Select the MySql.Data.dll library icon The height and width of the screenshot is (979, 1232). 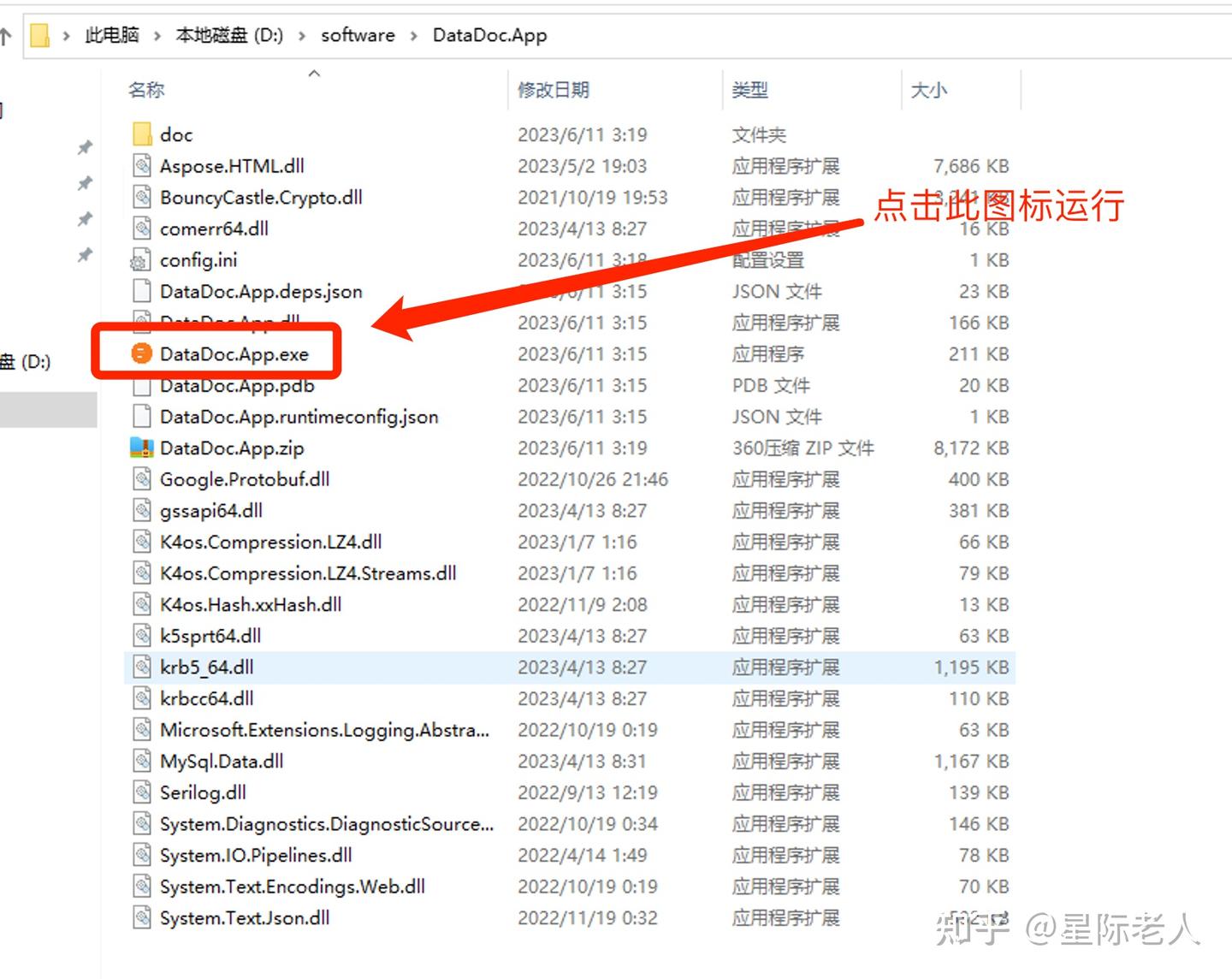[x=140, y=761]
